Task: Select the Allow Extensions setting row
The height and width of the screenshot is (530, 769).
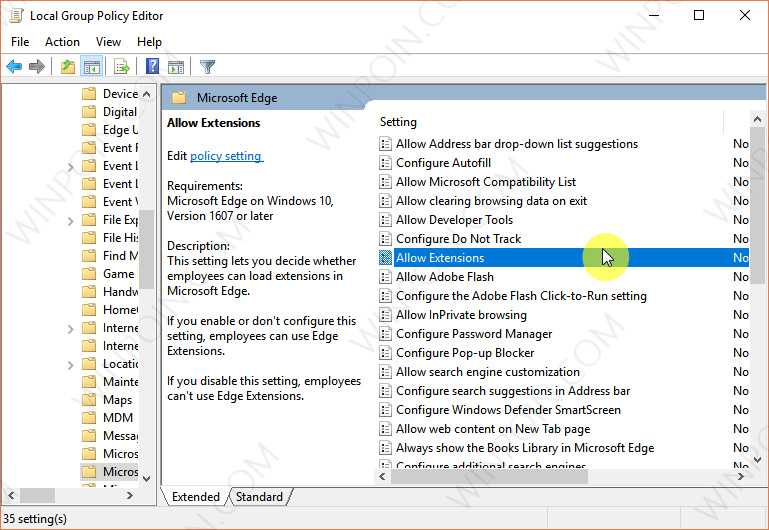Action: pyautogui.click(x=564, y=258)
